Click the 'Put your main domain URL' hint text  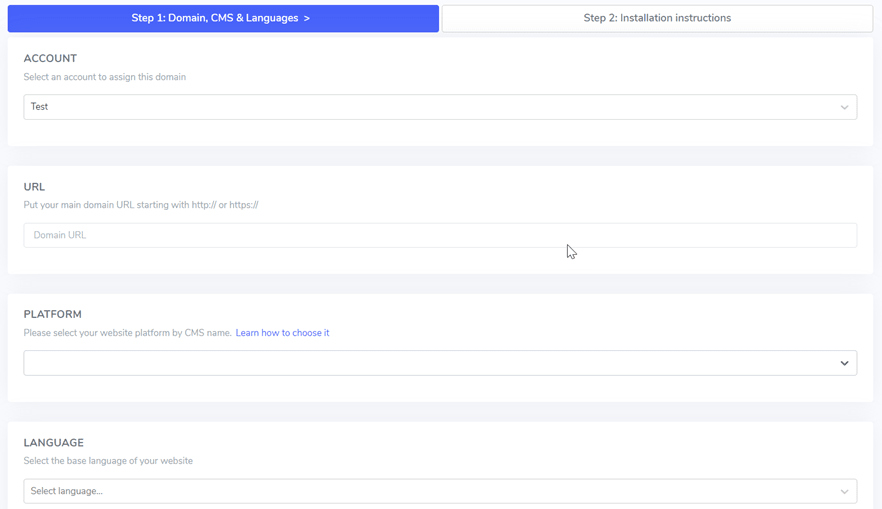click(141, 205)
